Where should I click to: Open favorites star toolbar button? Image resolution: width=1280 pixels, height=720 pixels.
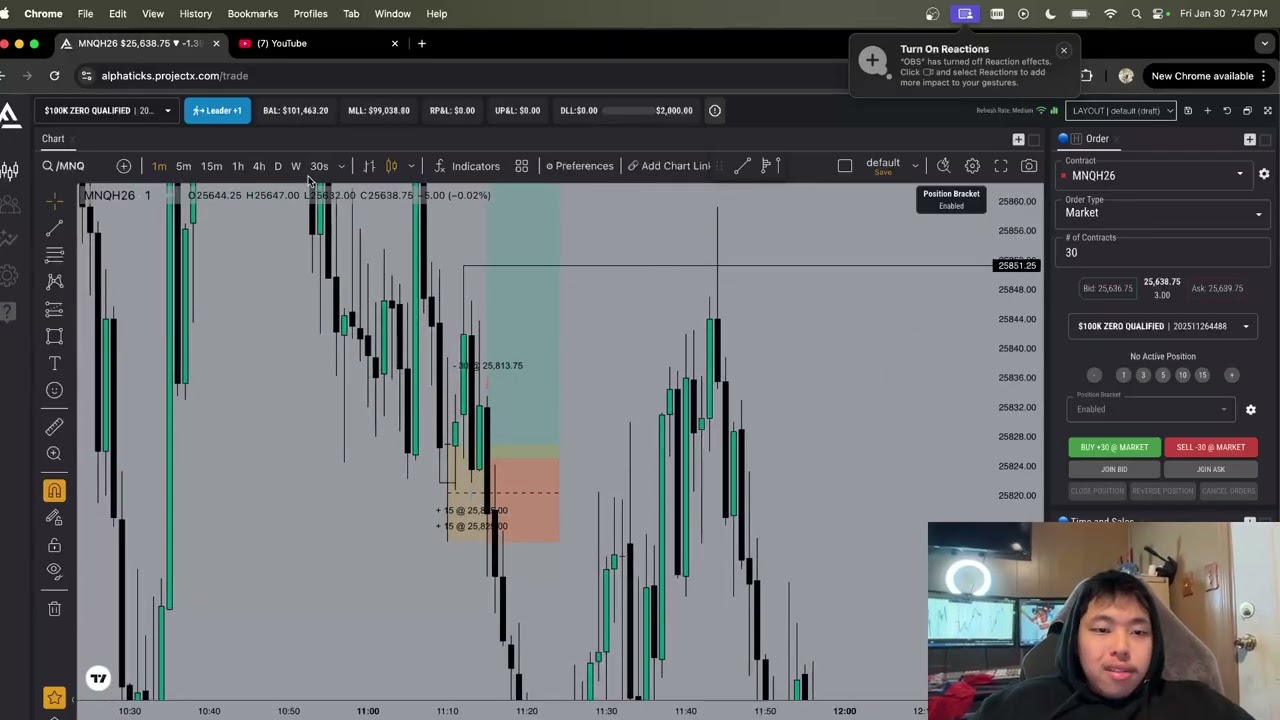(54, 697)
